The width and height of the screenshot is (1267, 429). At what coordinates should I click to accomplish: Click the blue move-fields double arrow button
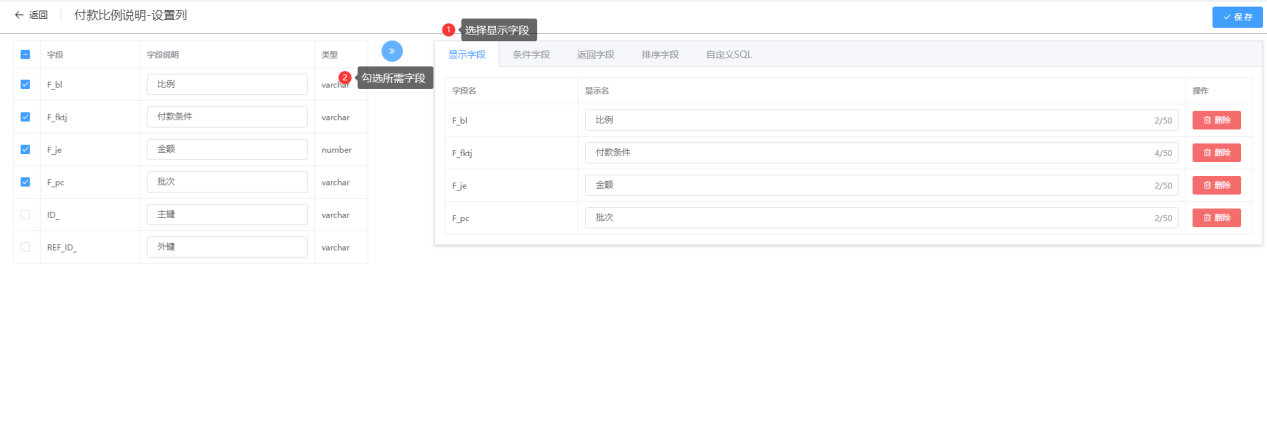tap(392, 51)
